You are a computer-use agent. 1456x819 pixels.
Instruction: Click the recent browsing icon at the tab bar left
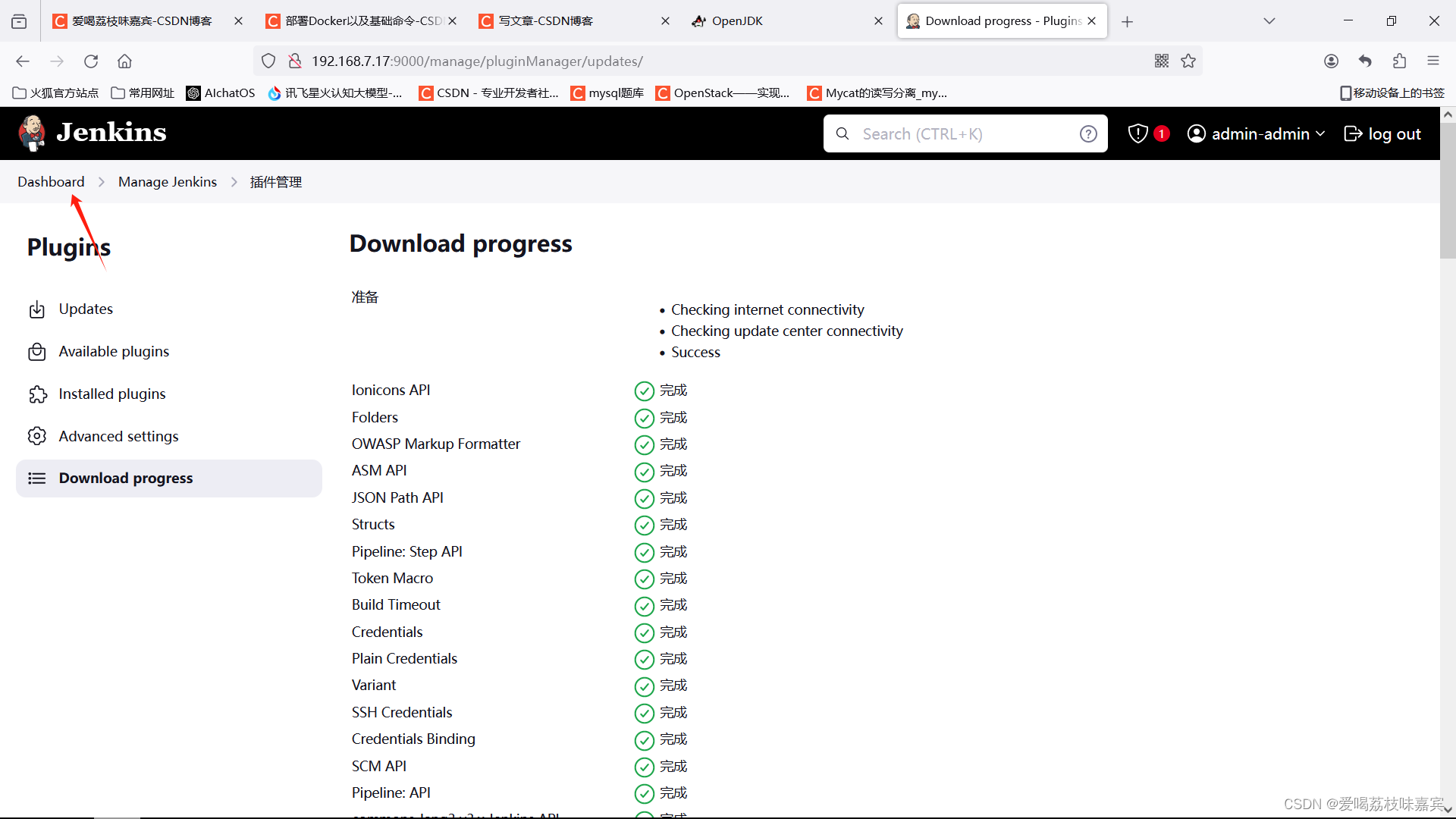19,21
